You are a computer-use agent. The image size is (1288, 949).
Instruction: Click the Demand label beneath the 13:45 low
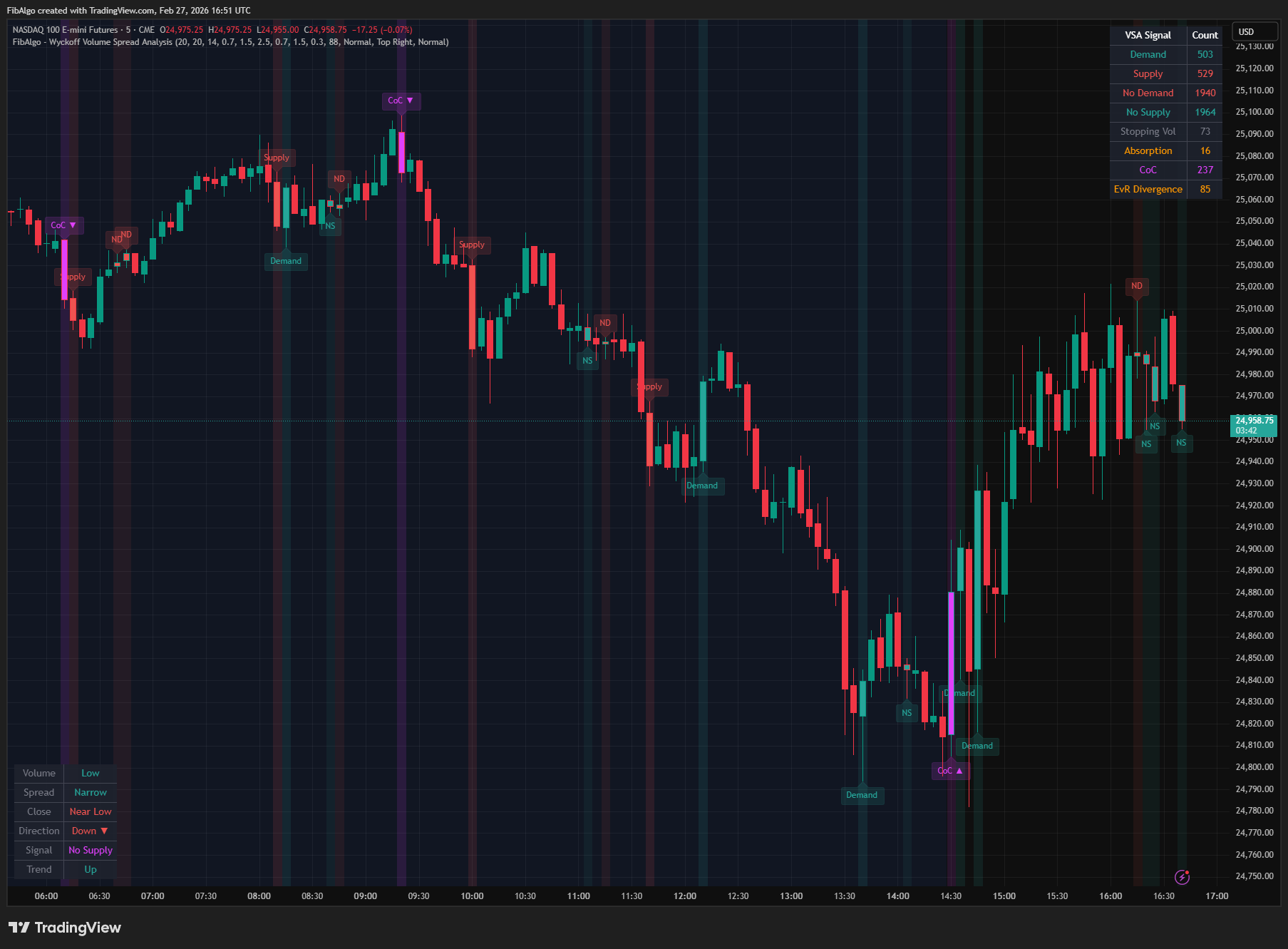pos(862,795)
